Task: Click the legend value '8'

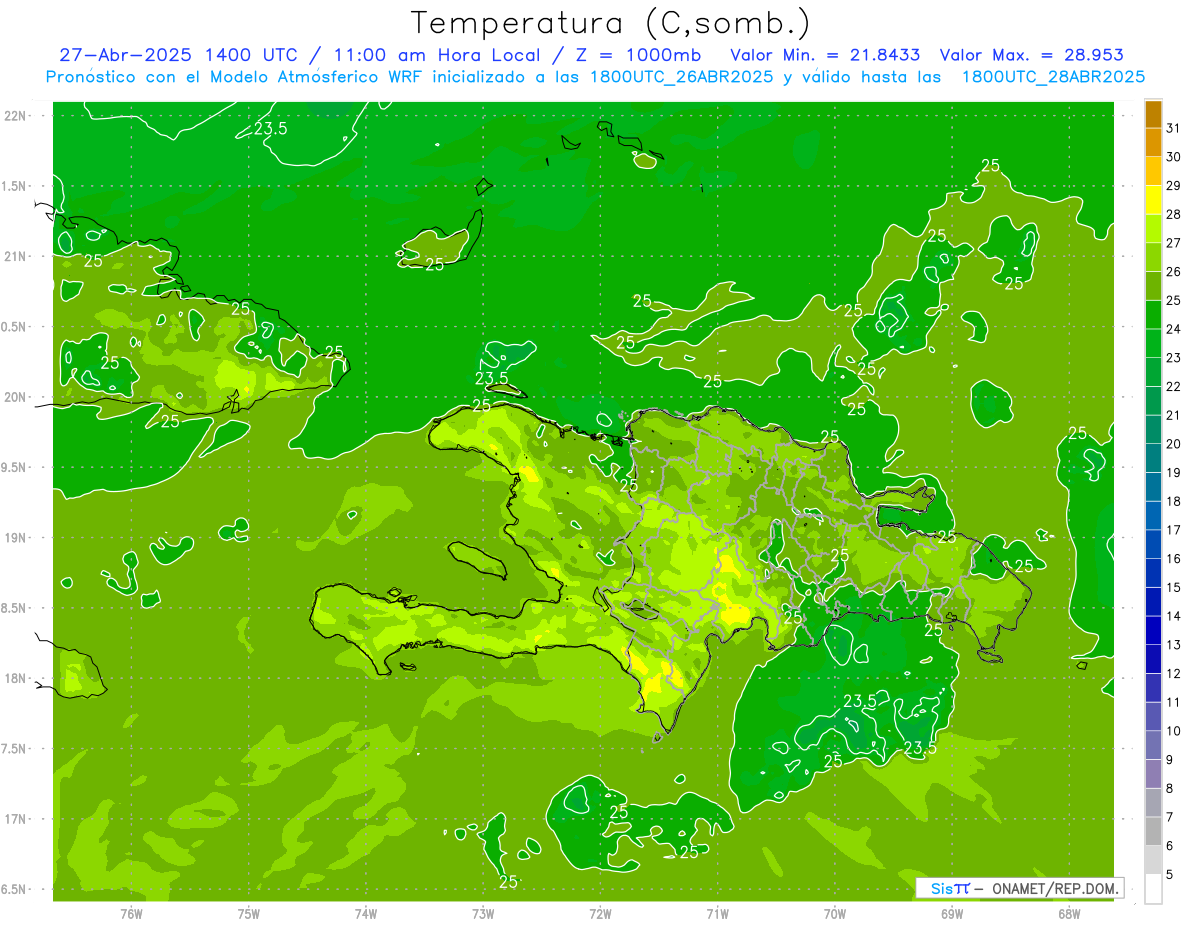Action: point(1170,788)
